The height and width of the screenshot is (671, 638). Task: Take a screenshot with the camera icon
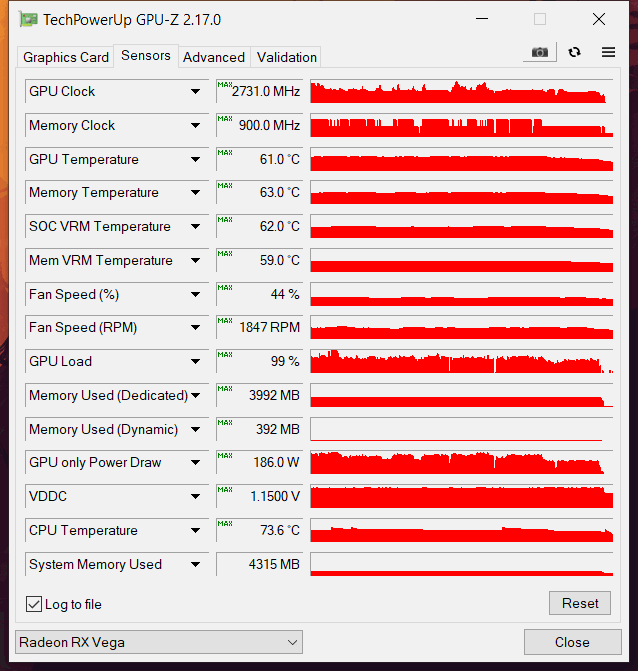[540, 52]
